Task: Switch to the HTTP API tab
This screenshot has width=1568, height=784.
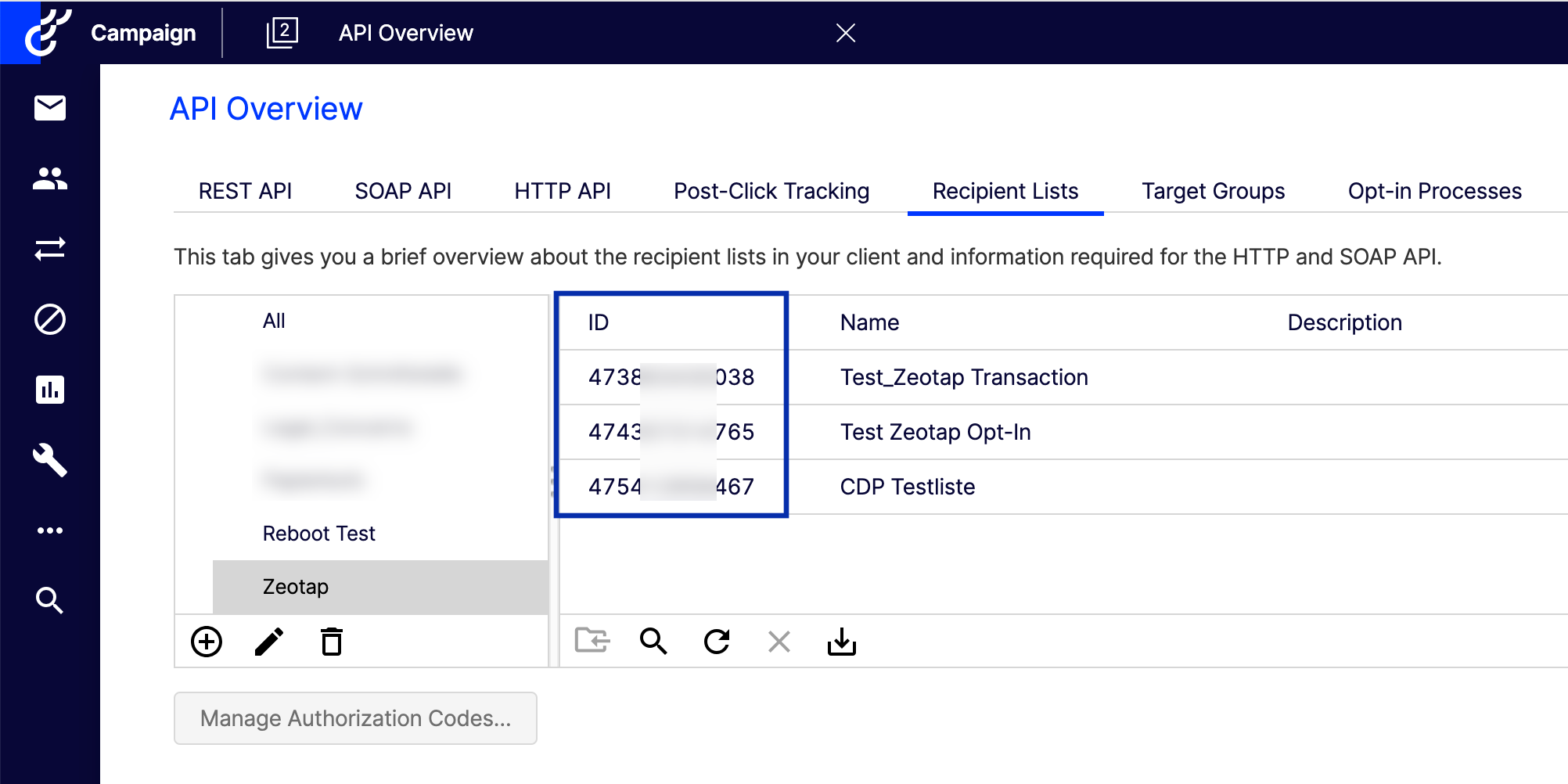Action: (563, 191)
